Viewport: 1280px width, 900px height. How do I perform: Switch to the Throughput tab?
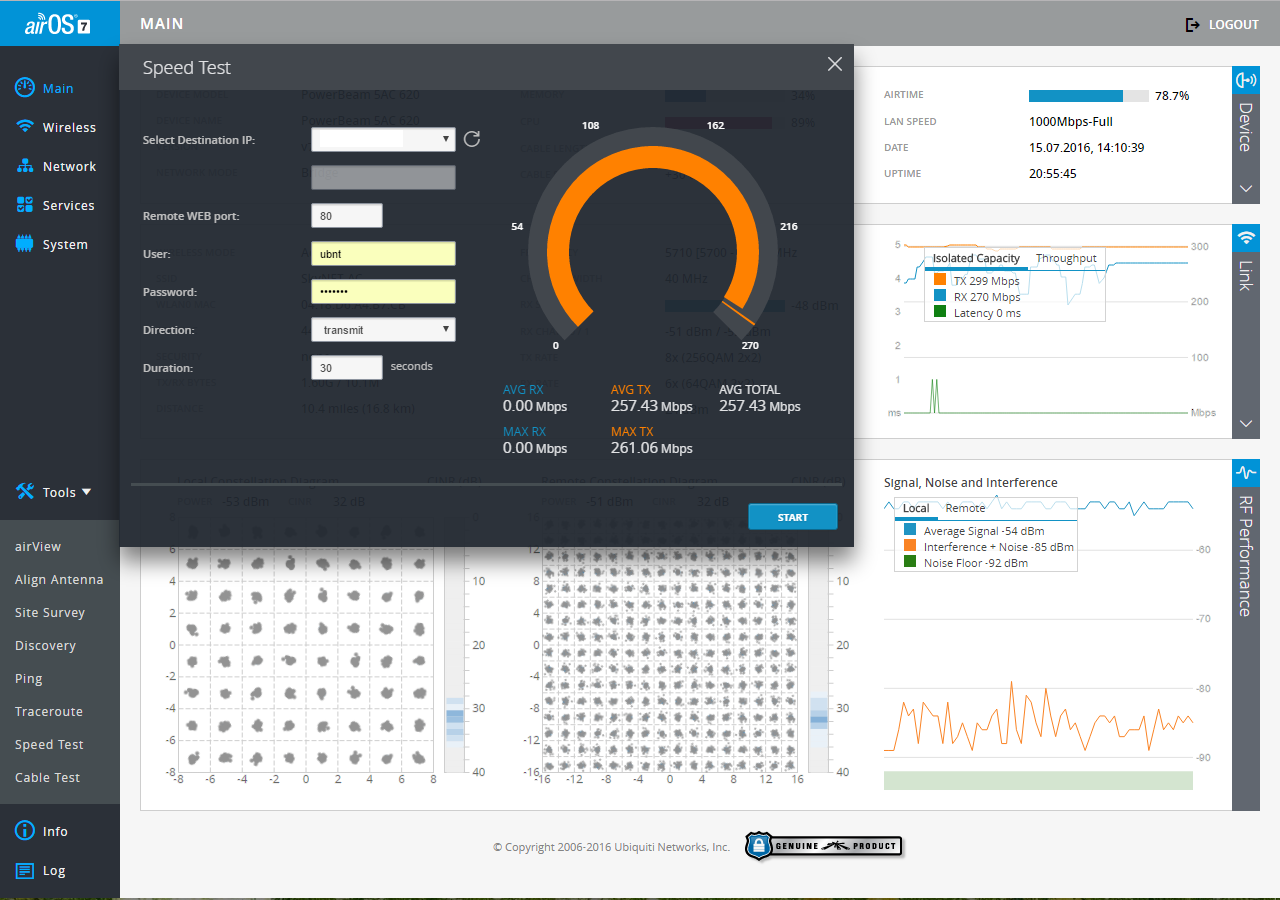point(1066,258)
